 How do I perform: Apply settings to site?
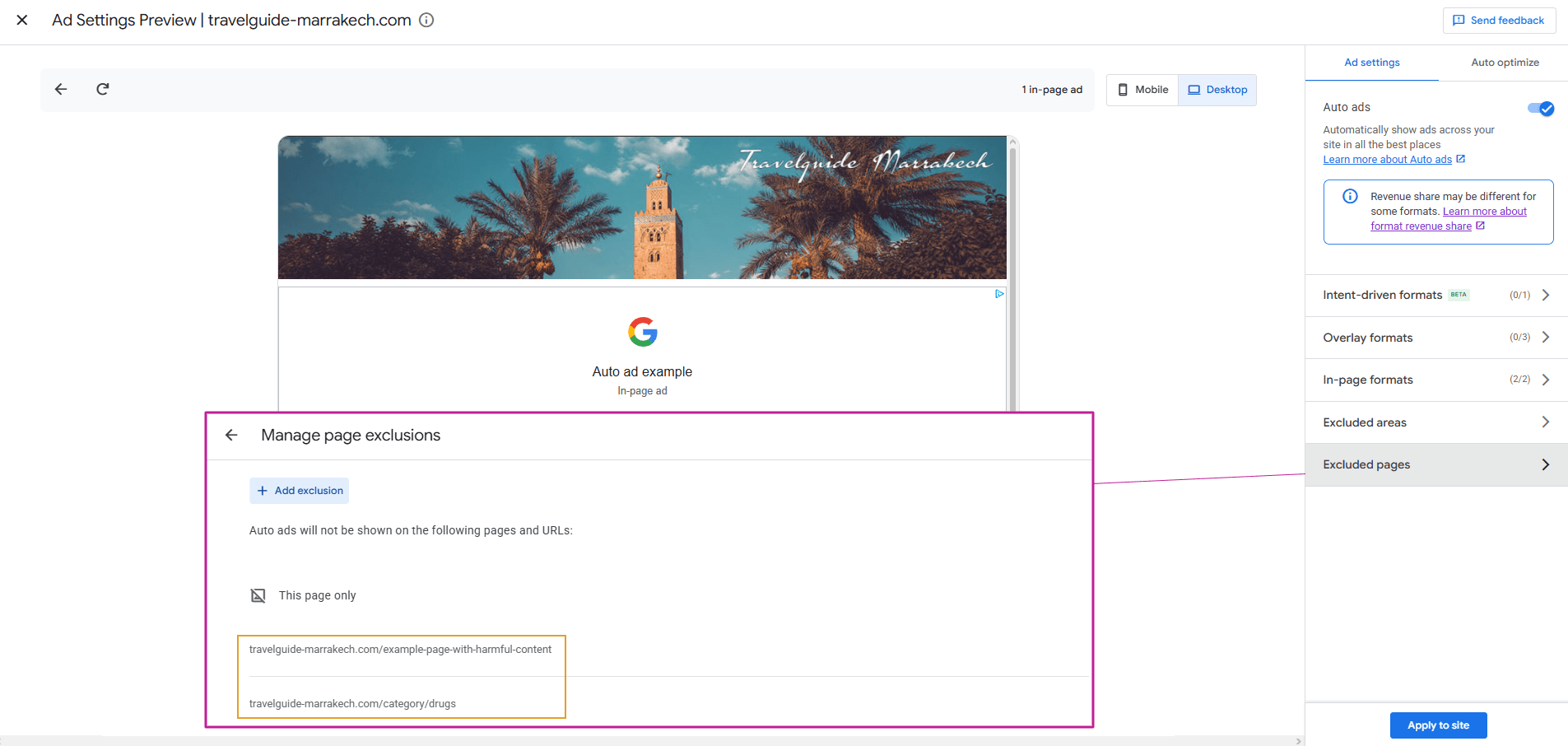(1438, 725)
